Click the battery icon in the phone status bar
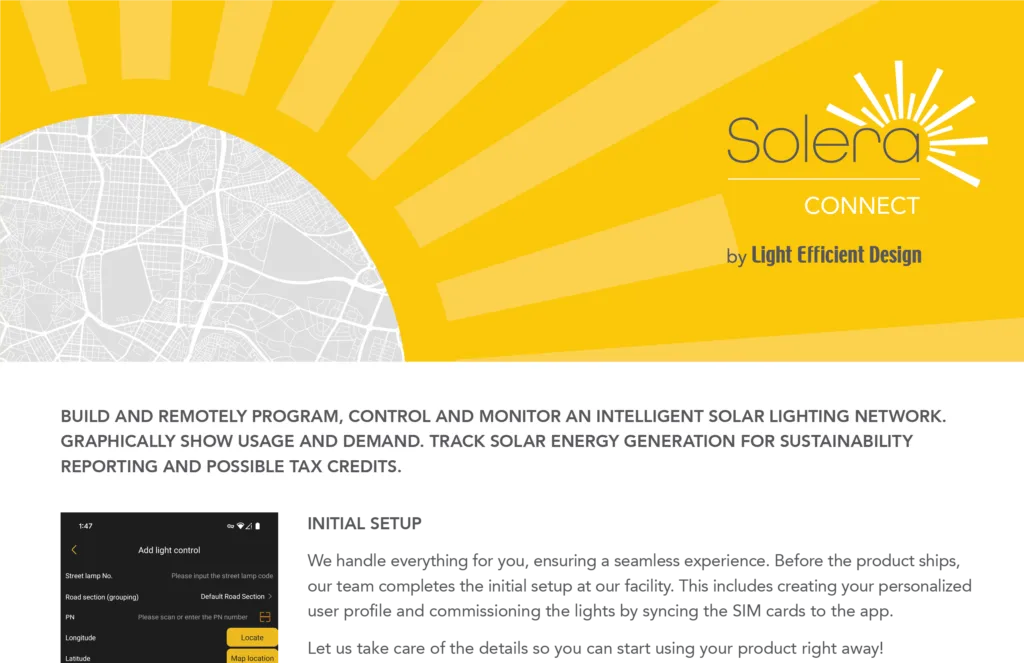Viewport: 1024px width, 663px height. [x=258, y=526]
